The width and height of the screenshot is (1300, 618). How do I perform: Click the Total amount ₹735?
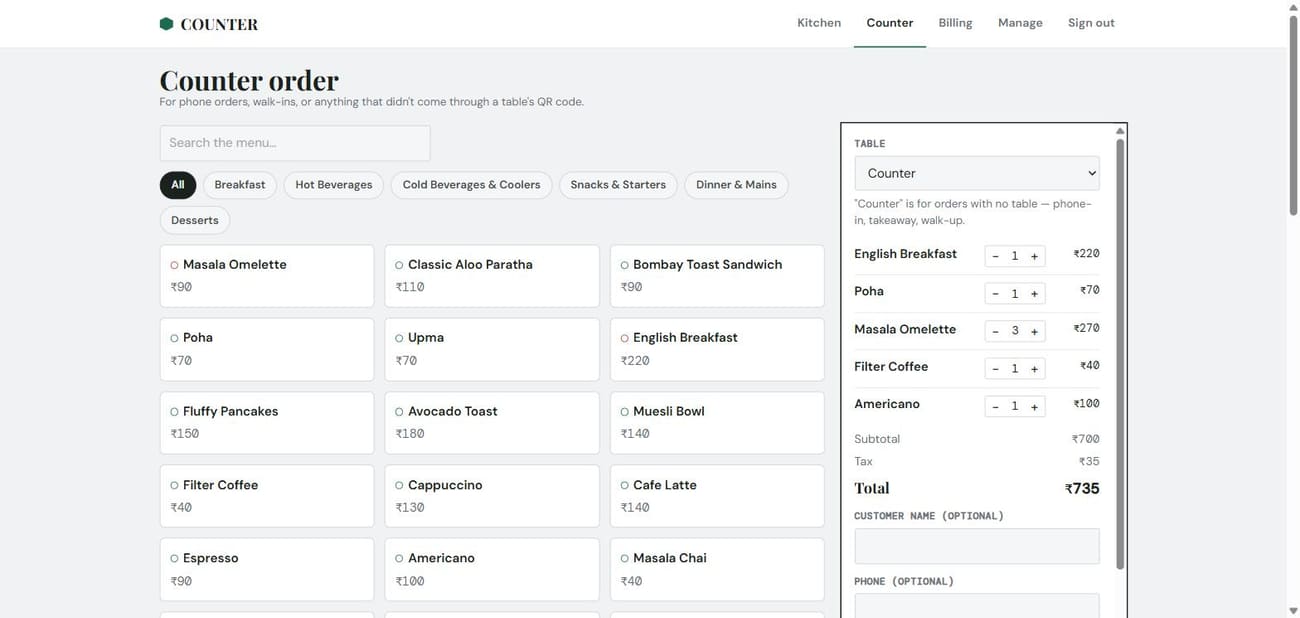[x=1082, y=489]
